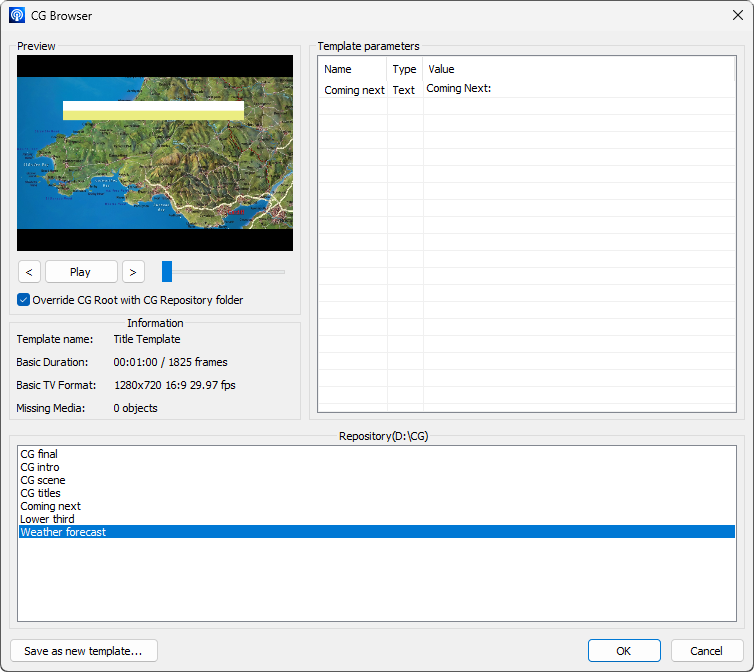The height and width of the screenshot is (672, 754).
Task: Edit the 'Coming Next:' value field
Action: pos(579,89)
